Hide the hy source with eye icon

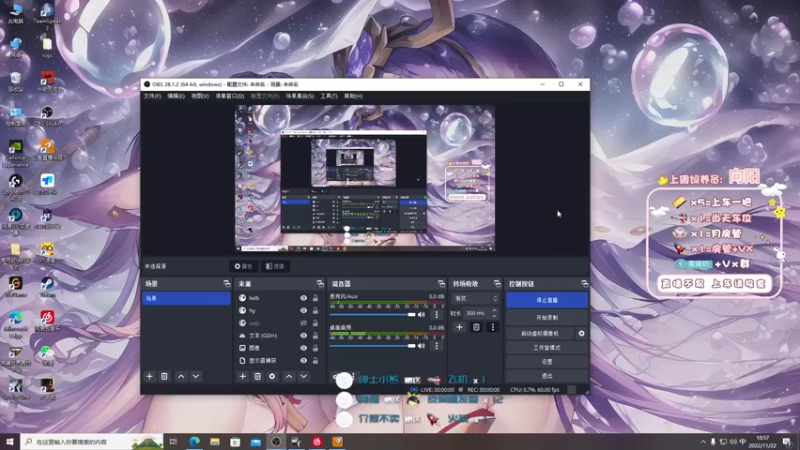[x=304, y=310]
